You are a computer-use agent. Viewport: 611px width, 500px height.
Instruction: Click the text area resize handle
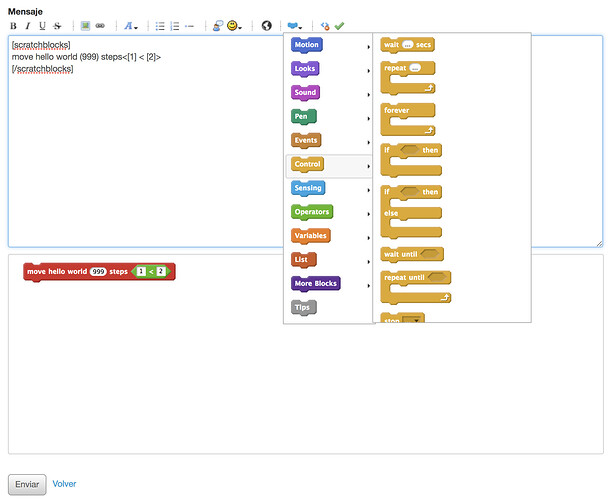pos(599,244)
